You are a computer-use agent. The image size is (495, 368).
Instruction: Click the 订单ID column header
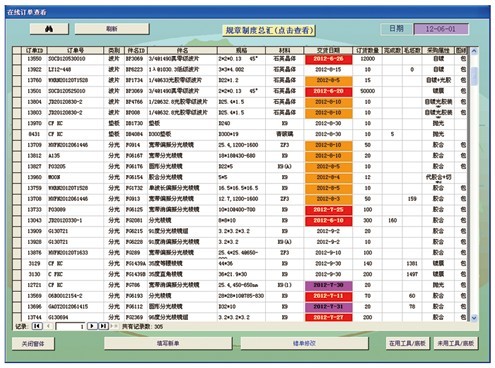point(34,50)
